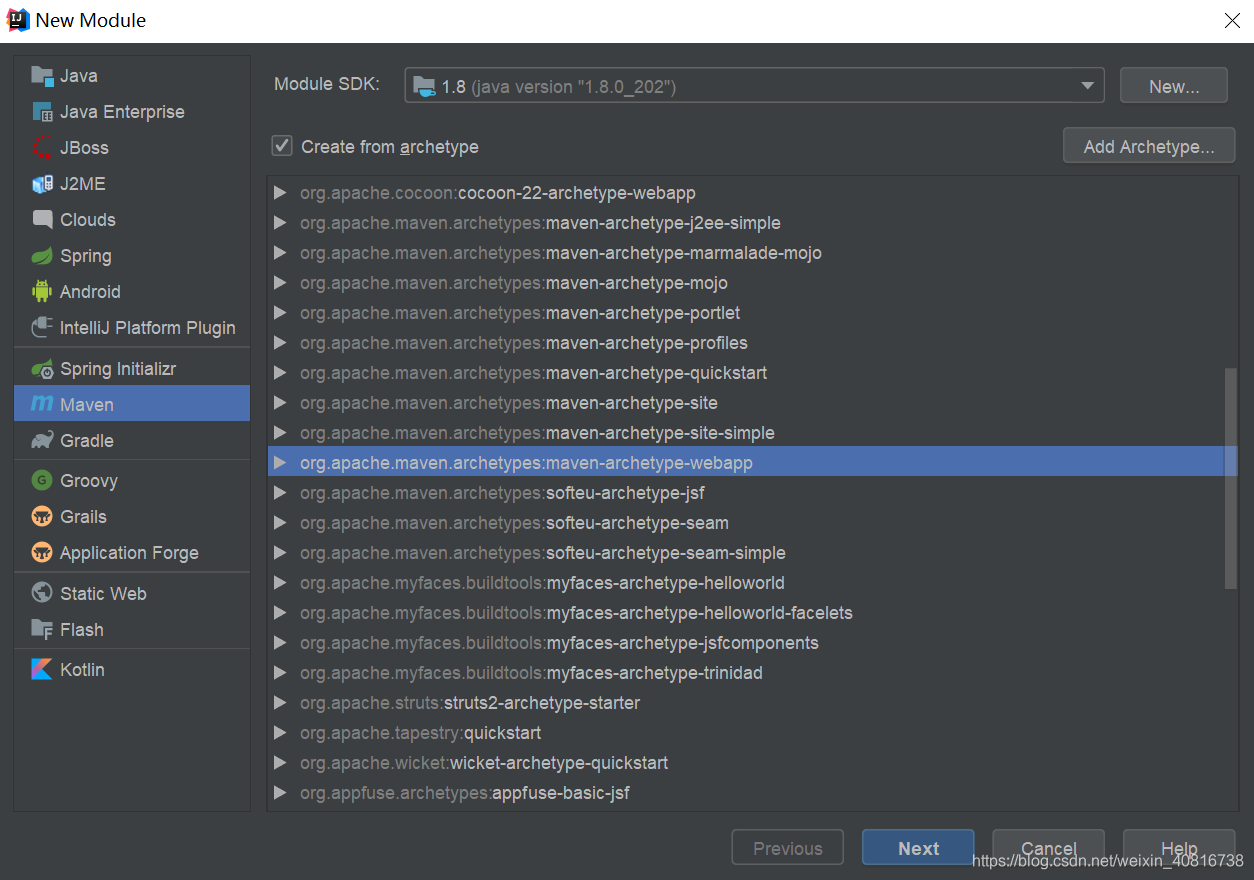This screenshot has width=1254, height=880.
Task: Click the SDK folder icon in combo box
Action: pyautogui.click(x=425, y=86)
